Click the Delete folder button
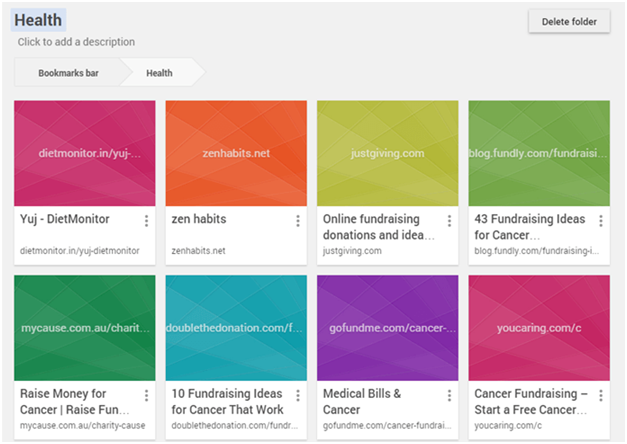The image size is (627, 444). coord(569,22)
